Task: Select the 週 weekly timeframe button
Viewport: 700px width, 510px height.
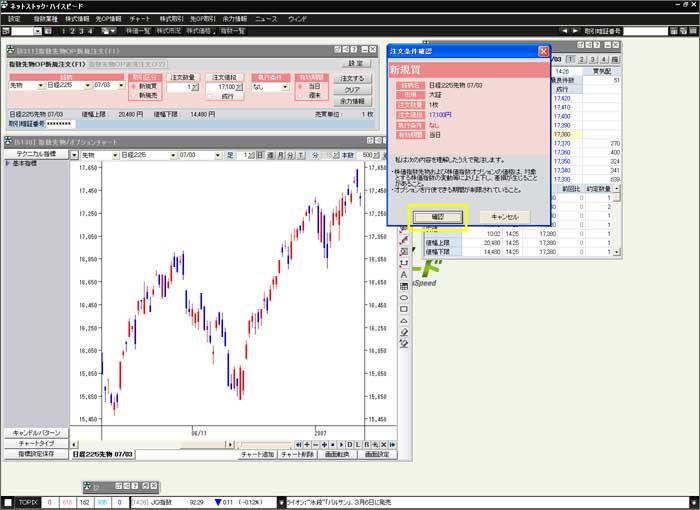Action: coord(271,155)
